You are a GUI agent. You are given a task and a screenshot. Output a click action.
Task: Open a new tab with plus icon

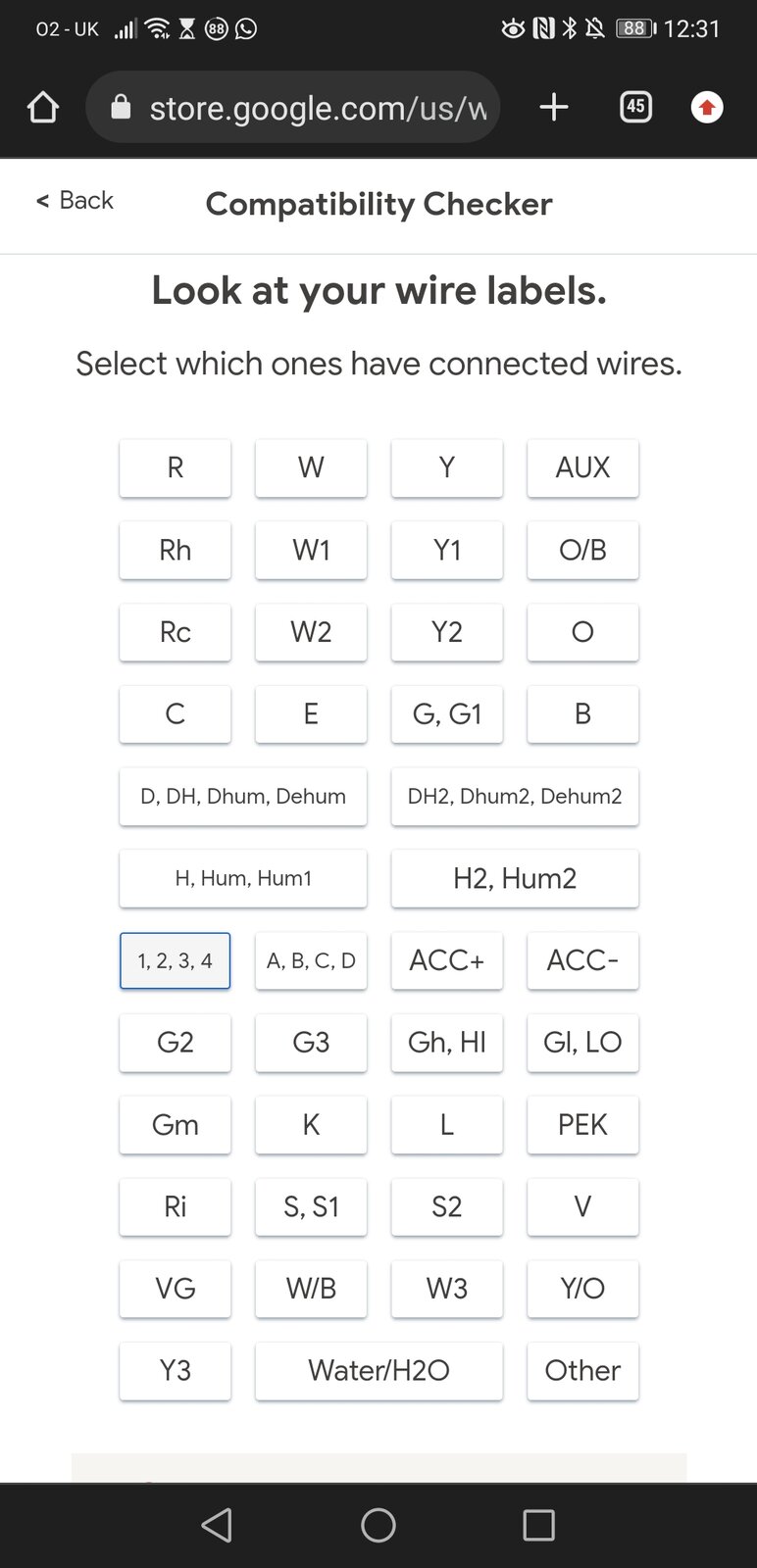tap(554, 108)
